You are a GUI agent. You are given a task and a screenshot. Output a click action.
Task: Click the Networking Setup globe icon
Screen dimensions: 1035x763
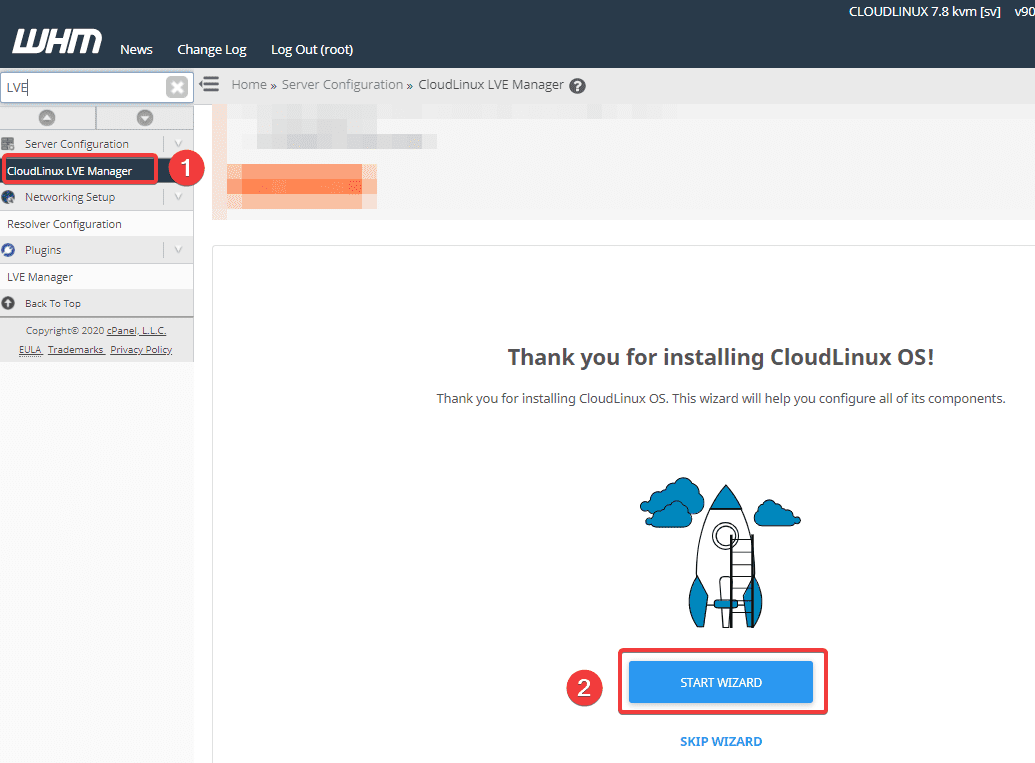(x=9, y=197)
